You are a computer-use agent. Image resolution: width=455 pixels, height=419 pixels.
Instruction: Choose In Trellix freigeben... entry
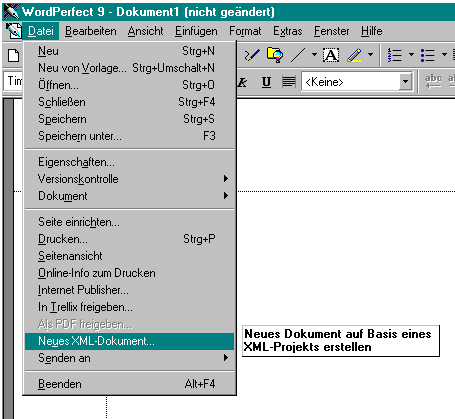pyautogui.click(x=129, y=307)
